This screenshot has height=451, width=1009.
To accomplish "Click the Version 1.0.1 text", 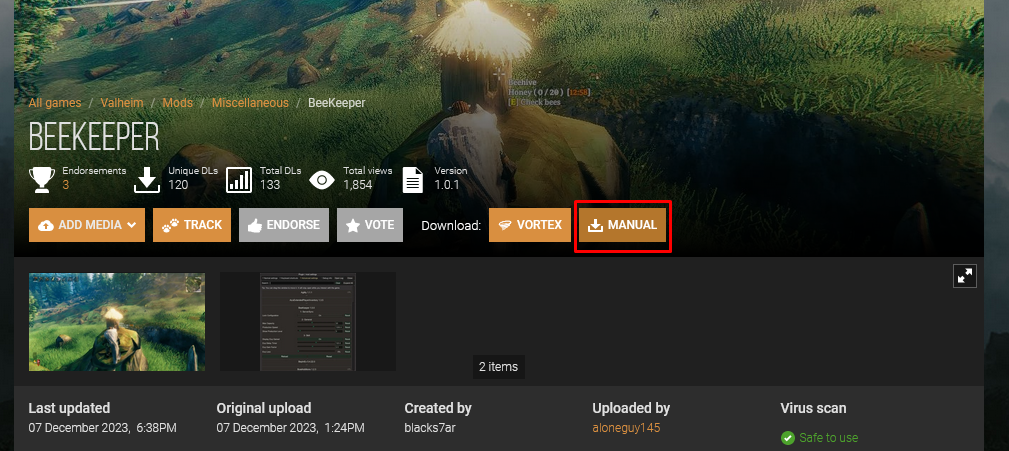I will coord(447,185).
